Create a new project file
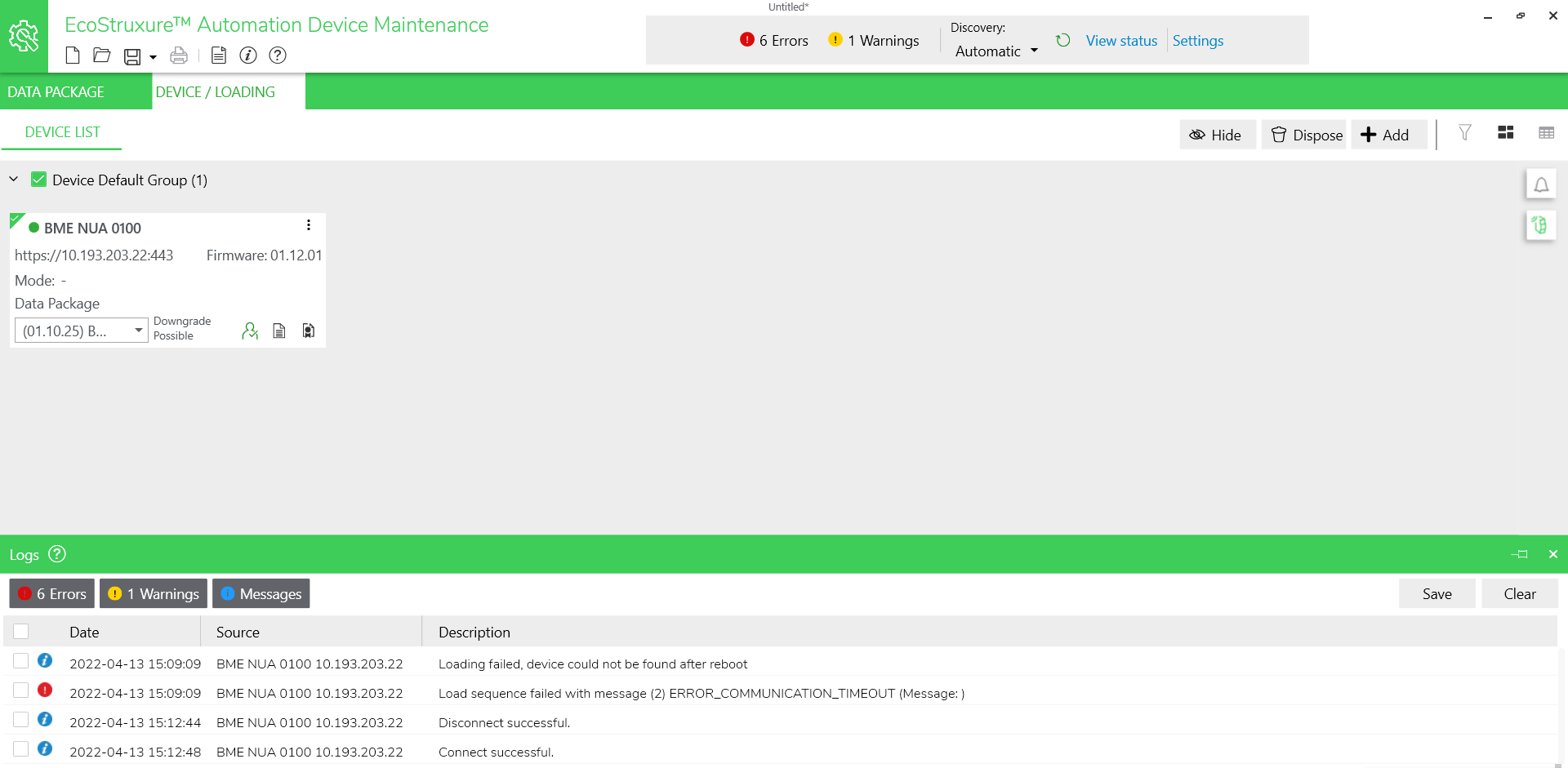 (73, 55)
